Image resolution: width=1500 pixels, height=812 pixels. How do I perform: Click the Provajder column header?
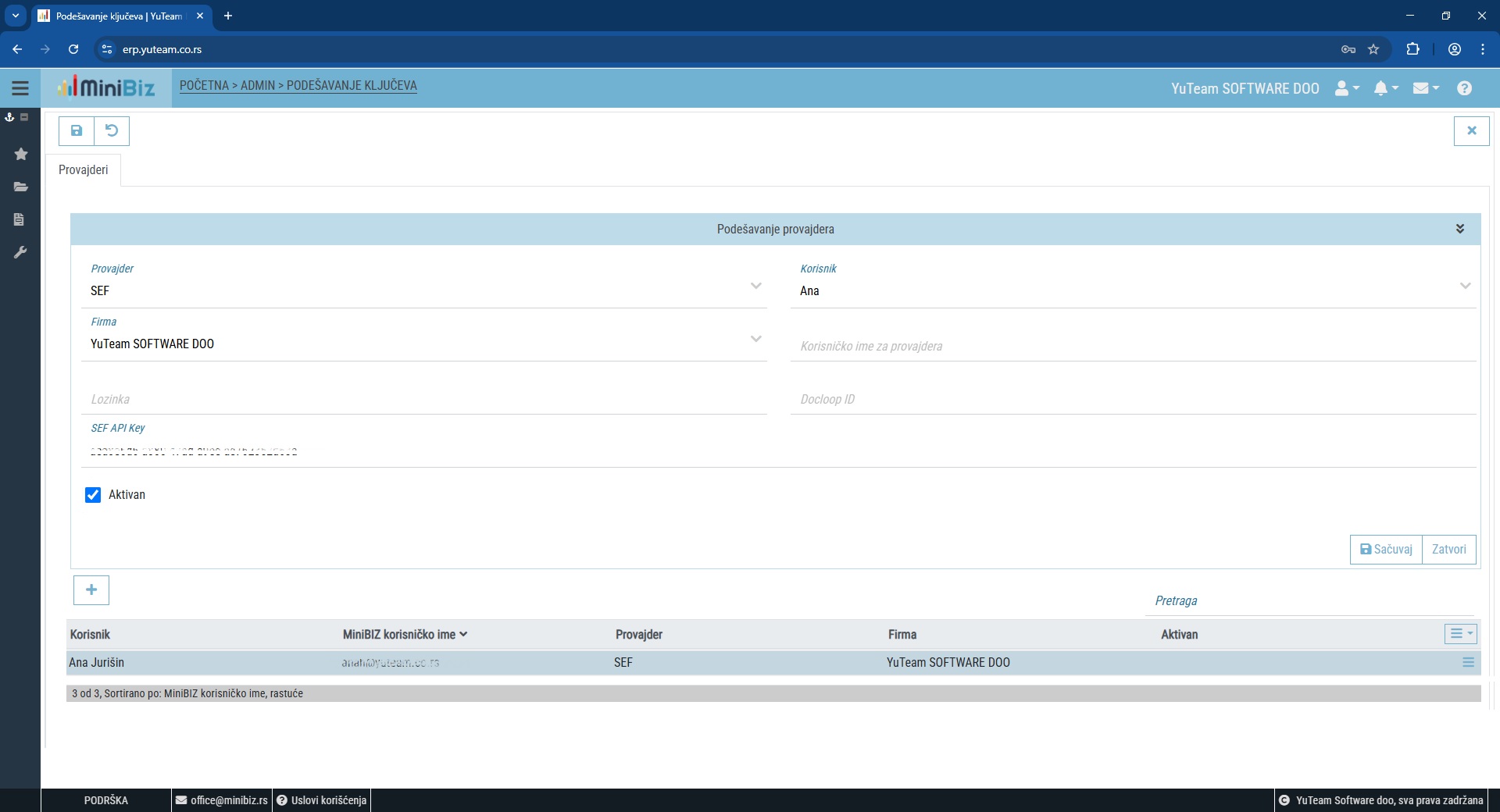click(x=638, y=634)
